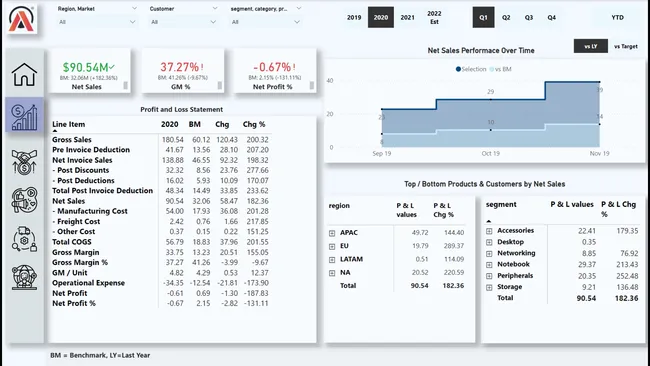Image resolution: width=650 pixels, height=366 pixels.
Task: Click the Net Sales $90.54M card
Action: (x=90, y=70)
